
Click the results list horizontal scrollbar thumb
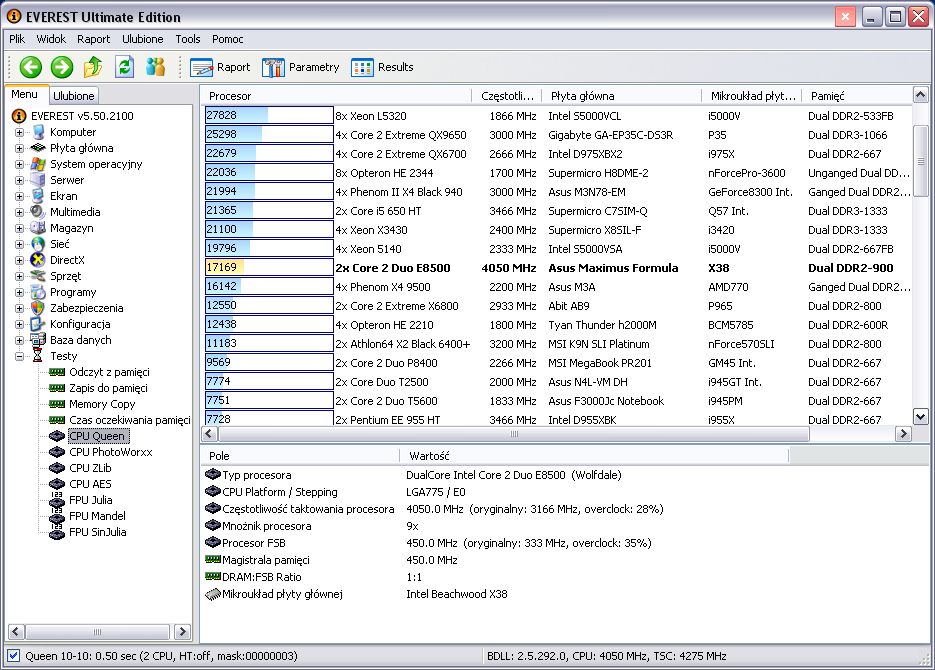pos(515,434)
